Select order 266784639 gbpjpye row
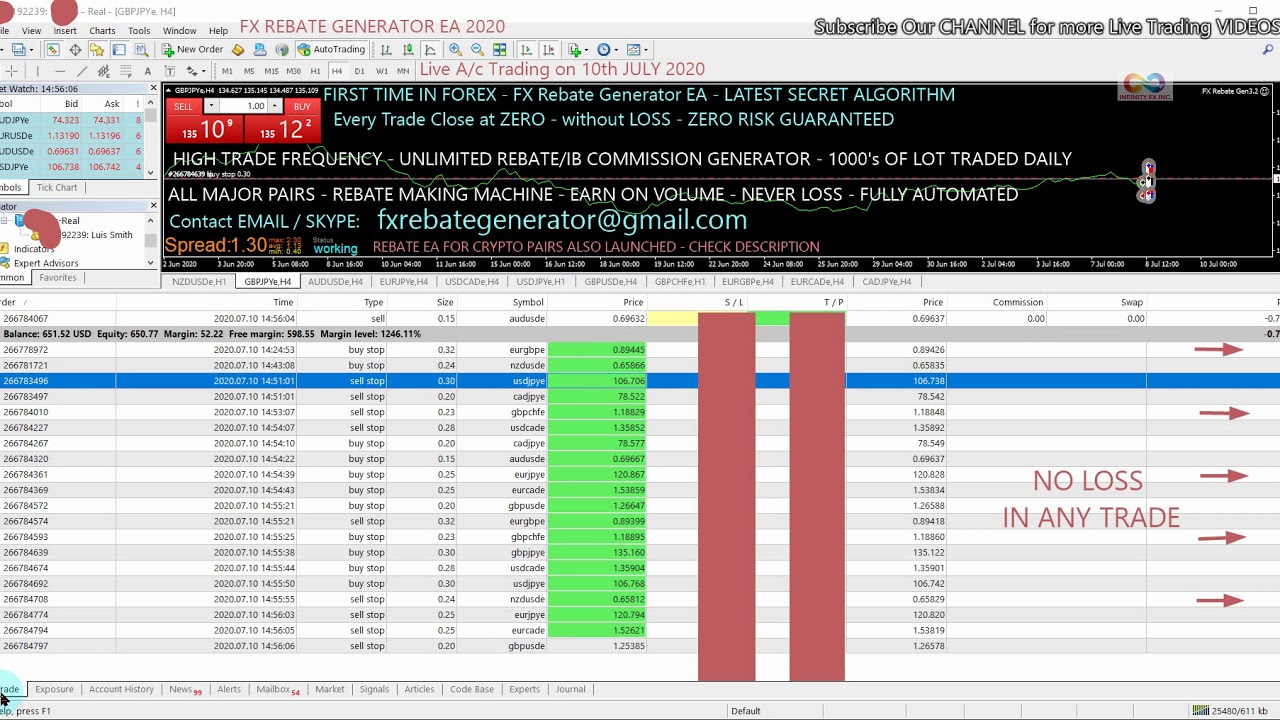Viewport: 1280px width, 720px height. tap(640, 552)
